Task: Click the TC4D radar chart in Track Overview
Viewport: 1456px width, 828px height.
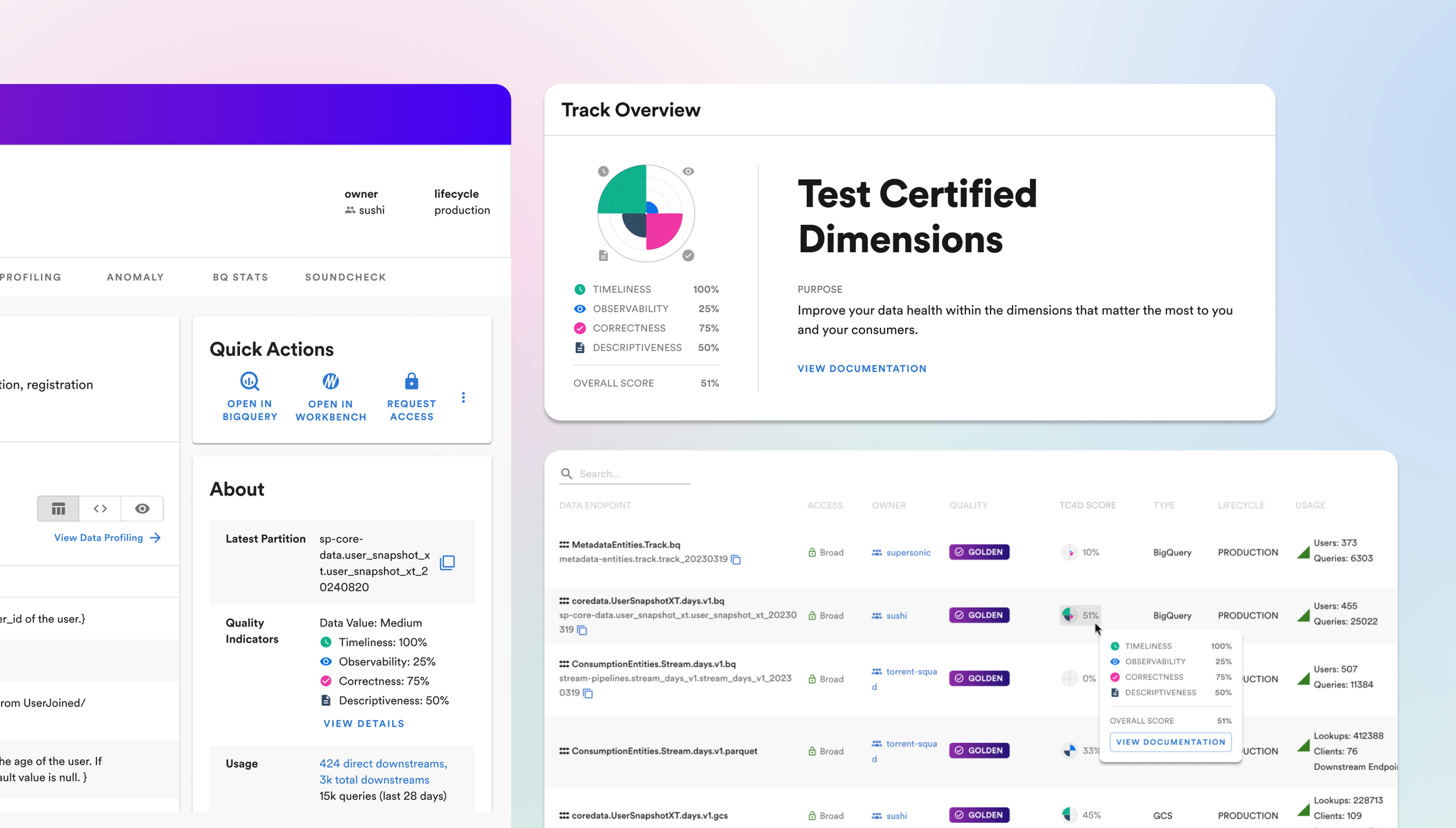Action: 646,214
